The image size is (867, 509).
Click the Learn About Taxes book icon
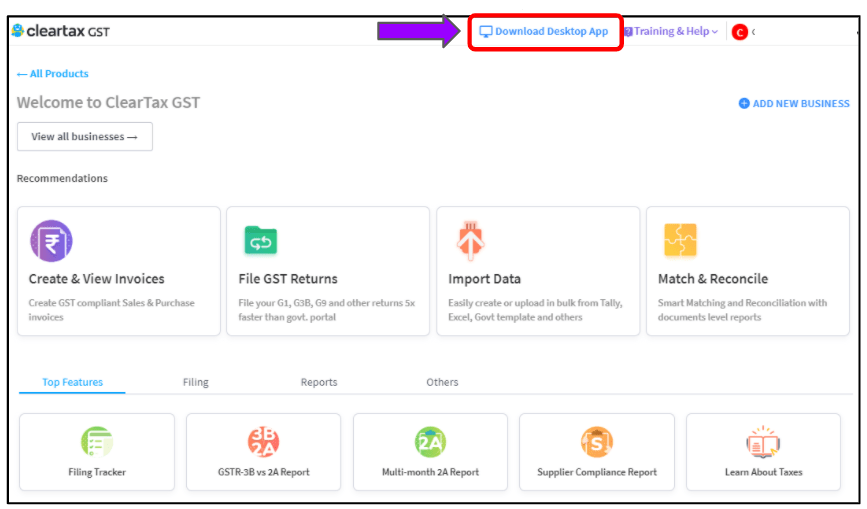pyautogui.click(x=763, y=442)
